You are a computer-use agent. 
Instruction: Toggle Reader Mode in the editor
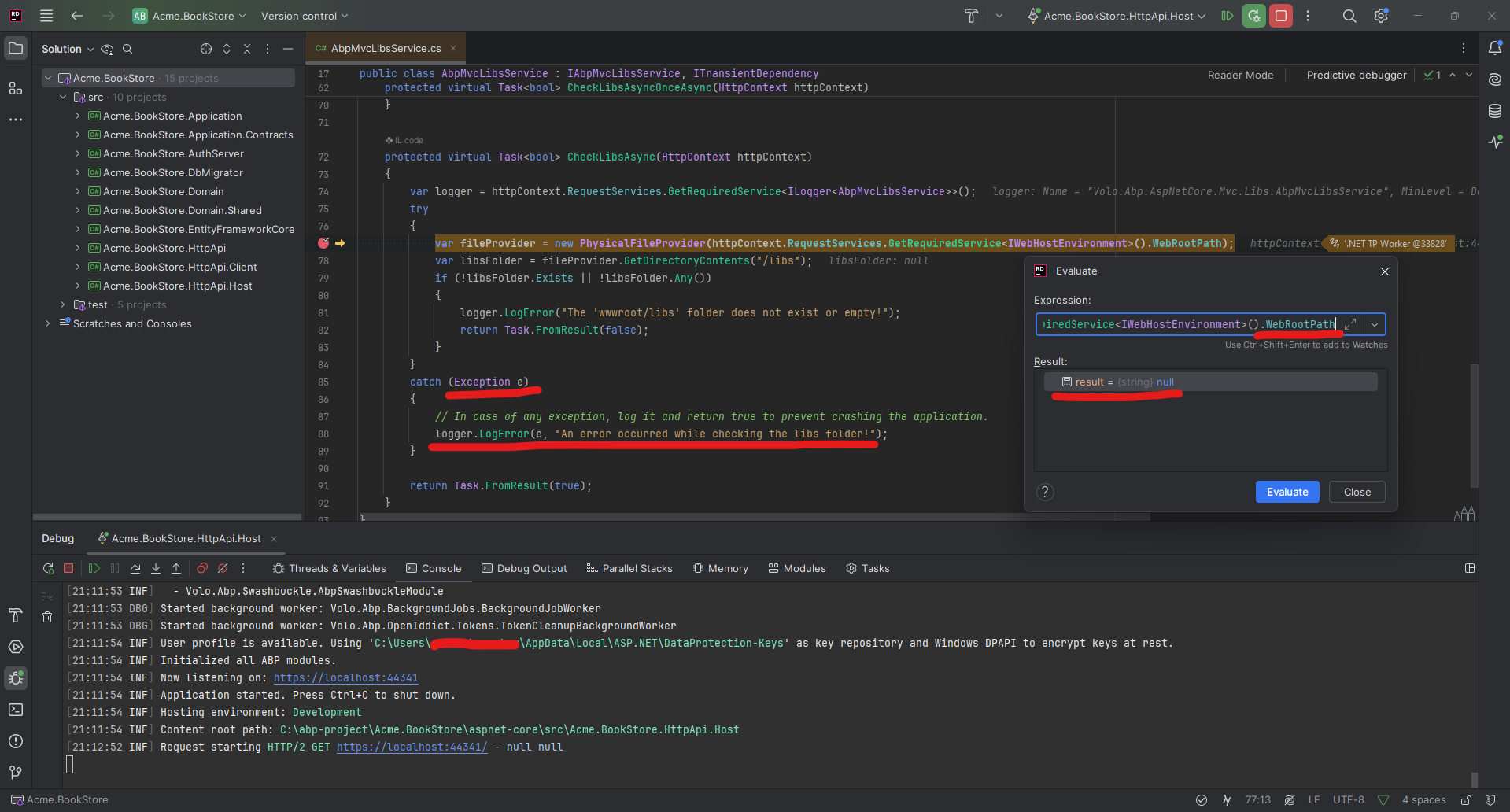[1240, 75]
